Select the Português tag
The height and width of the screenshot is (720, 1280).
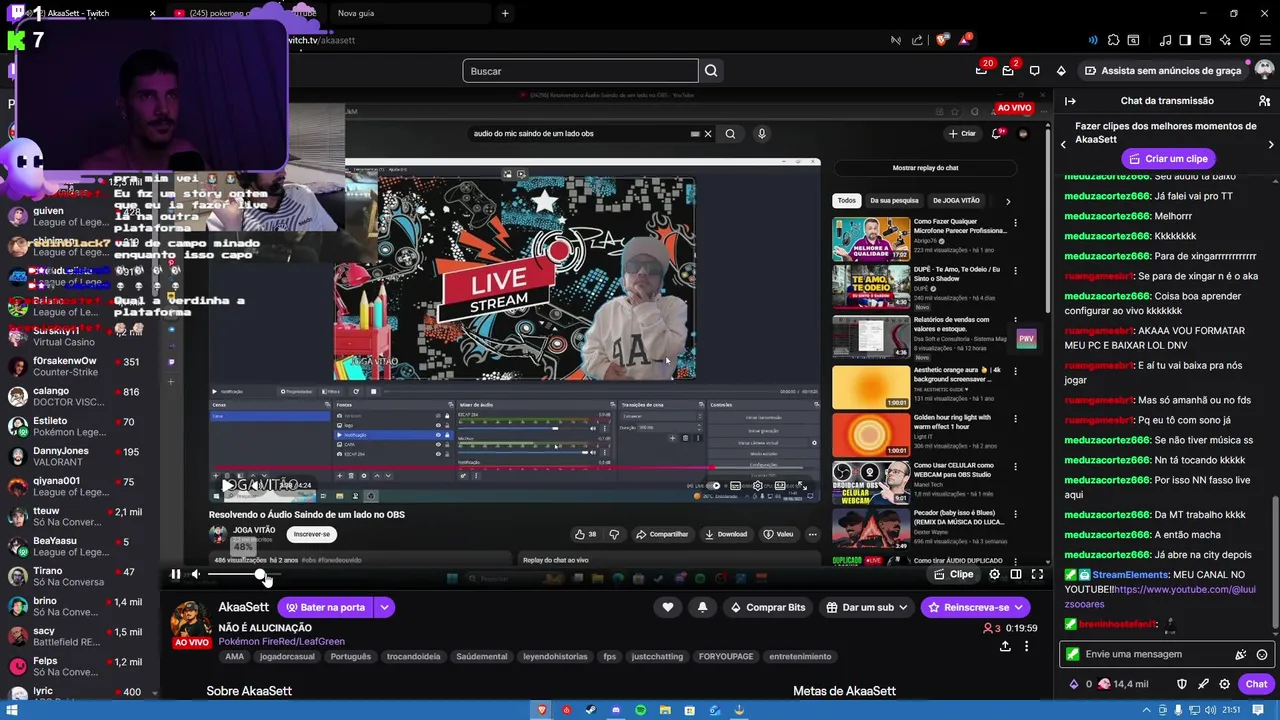[350, 657]
